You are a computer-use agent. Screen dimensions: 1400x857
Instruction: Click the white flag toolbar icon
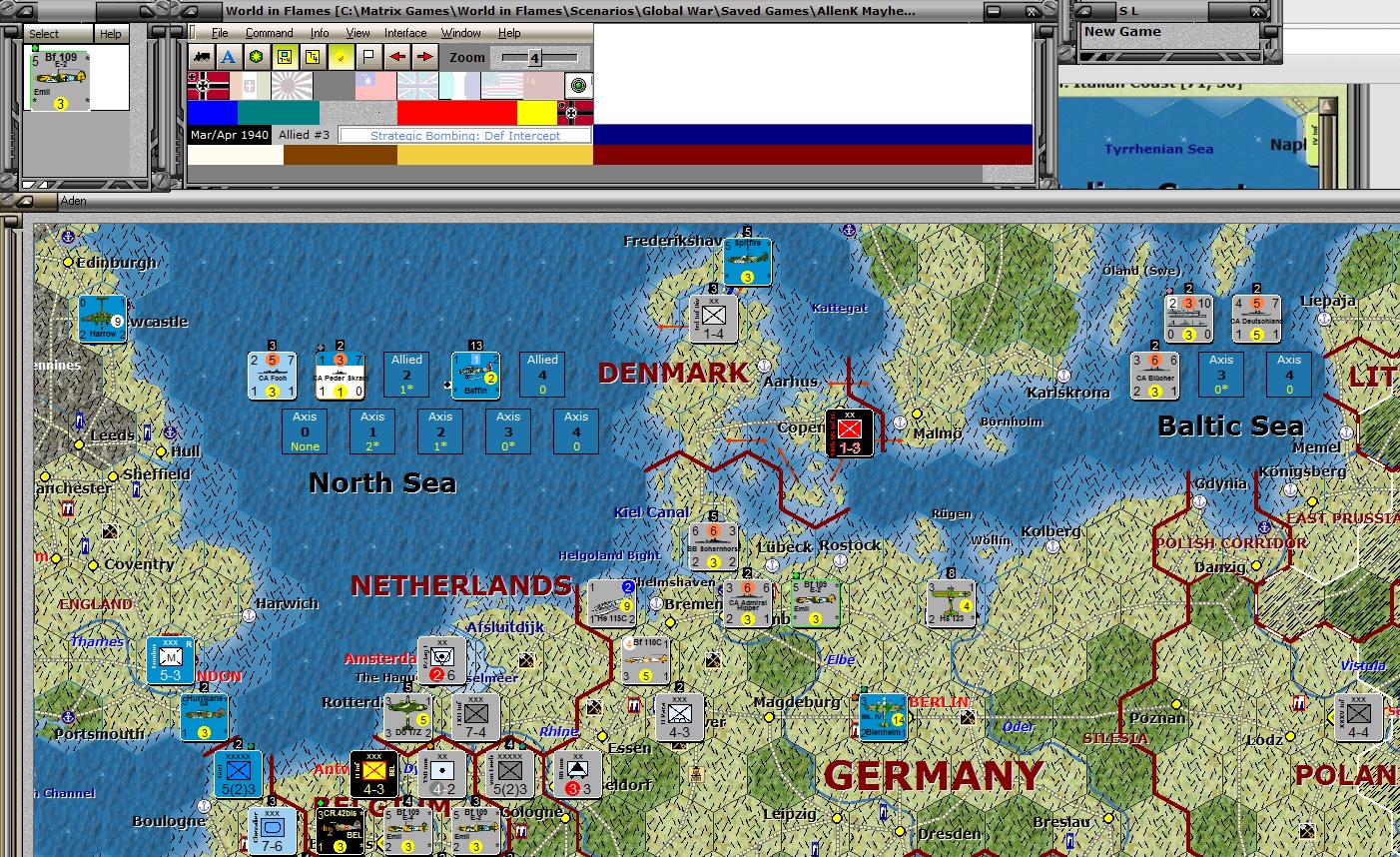point(368,57)
